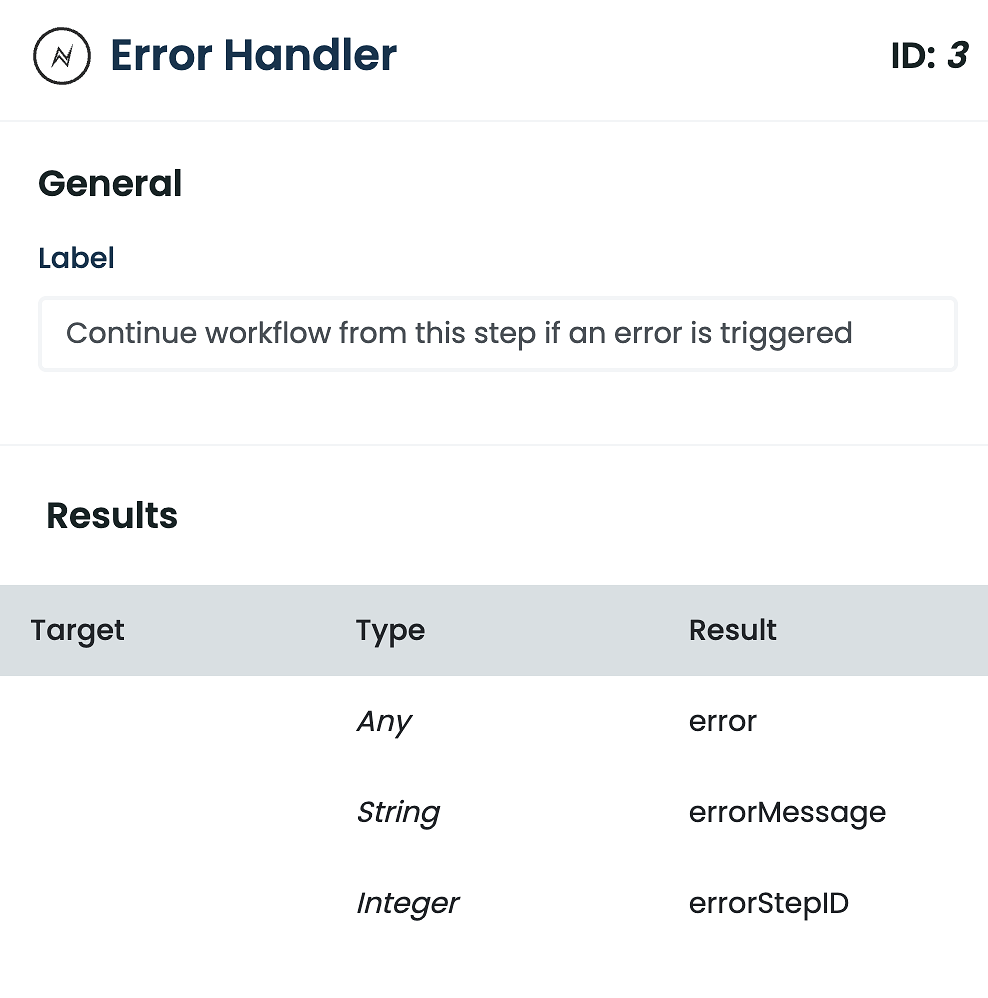988x998 pixels.
Task: Click the Label field caption above the input
Action: coord(75,257)
